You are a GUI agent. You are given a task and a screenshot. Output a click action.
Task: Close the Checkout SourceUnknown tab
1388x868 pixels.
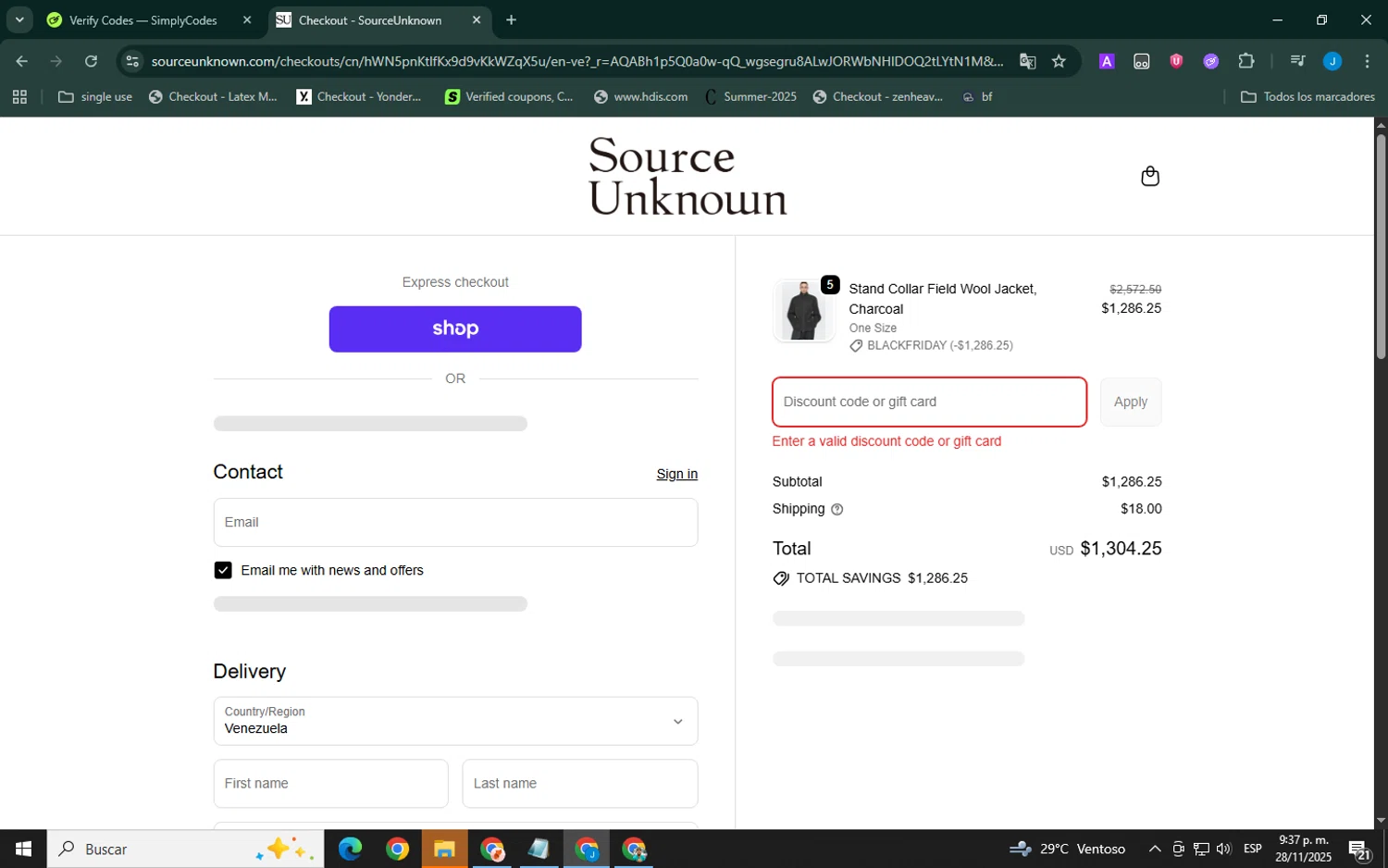[x=477, y=19]
